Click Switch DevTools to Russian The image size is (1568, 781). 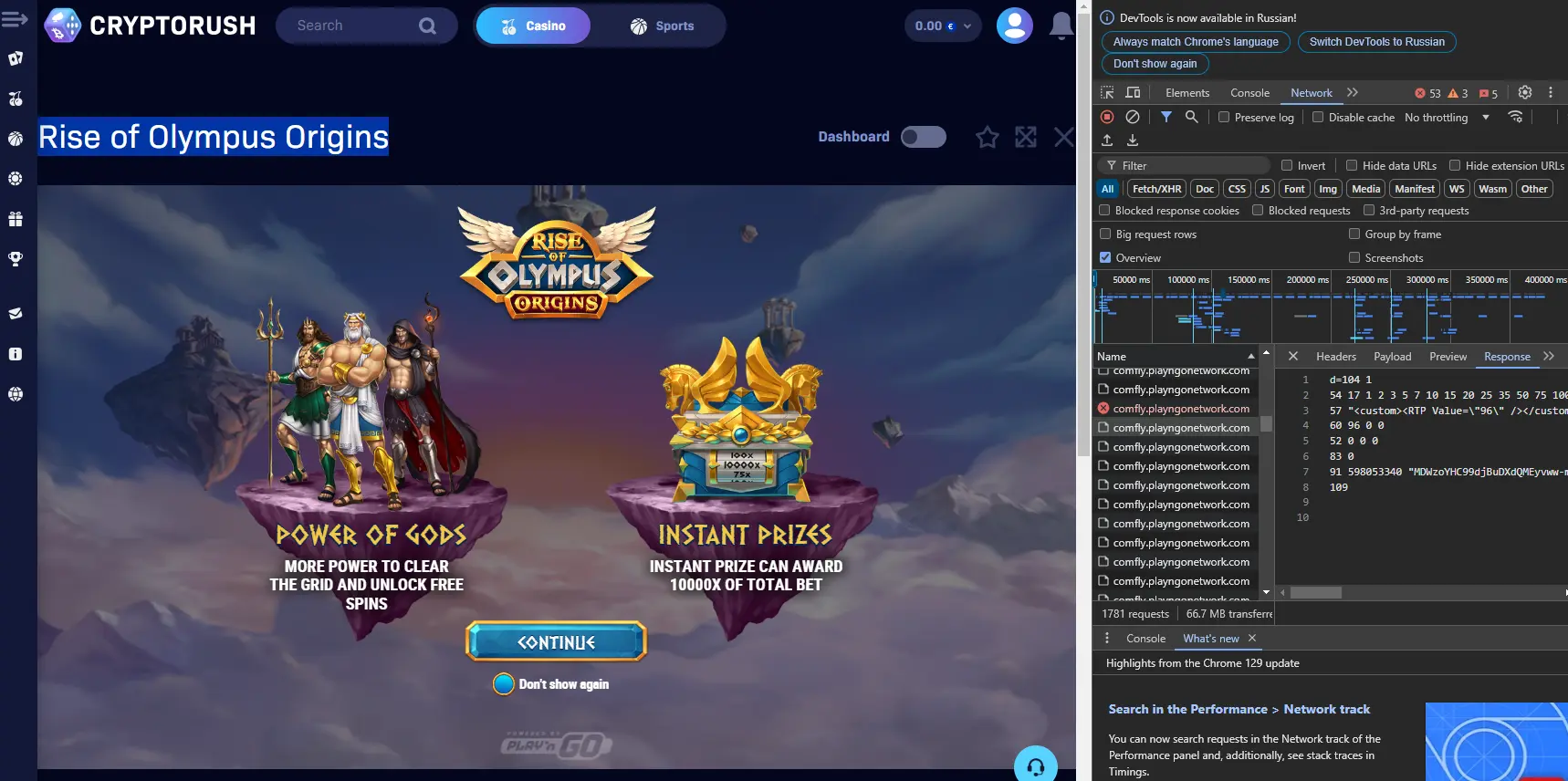point(1377,42)
